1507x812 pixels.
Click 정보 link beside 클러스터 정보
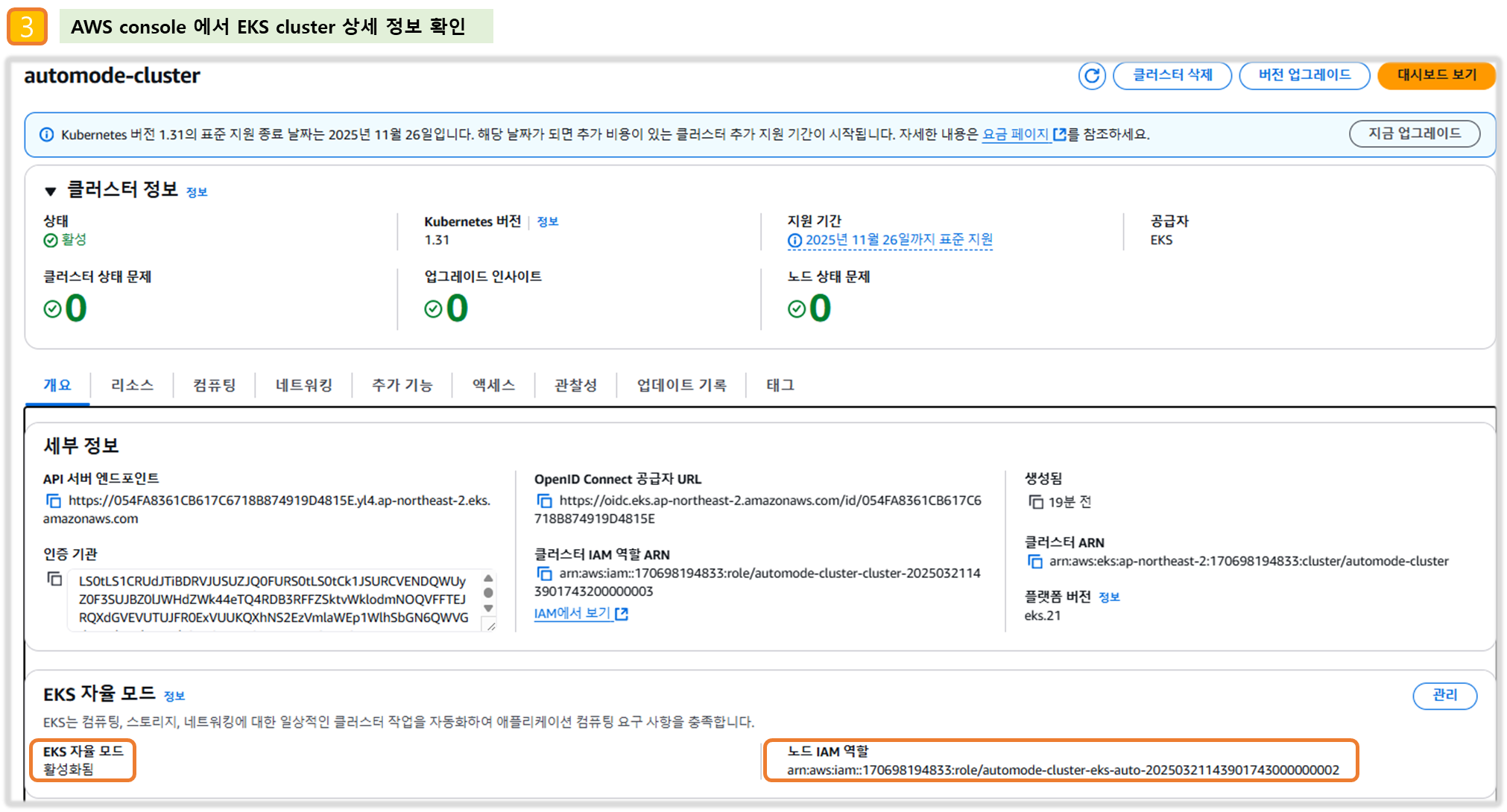click(x=197, y=192)
